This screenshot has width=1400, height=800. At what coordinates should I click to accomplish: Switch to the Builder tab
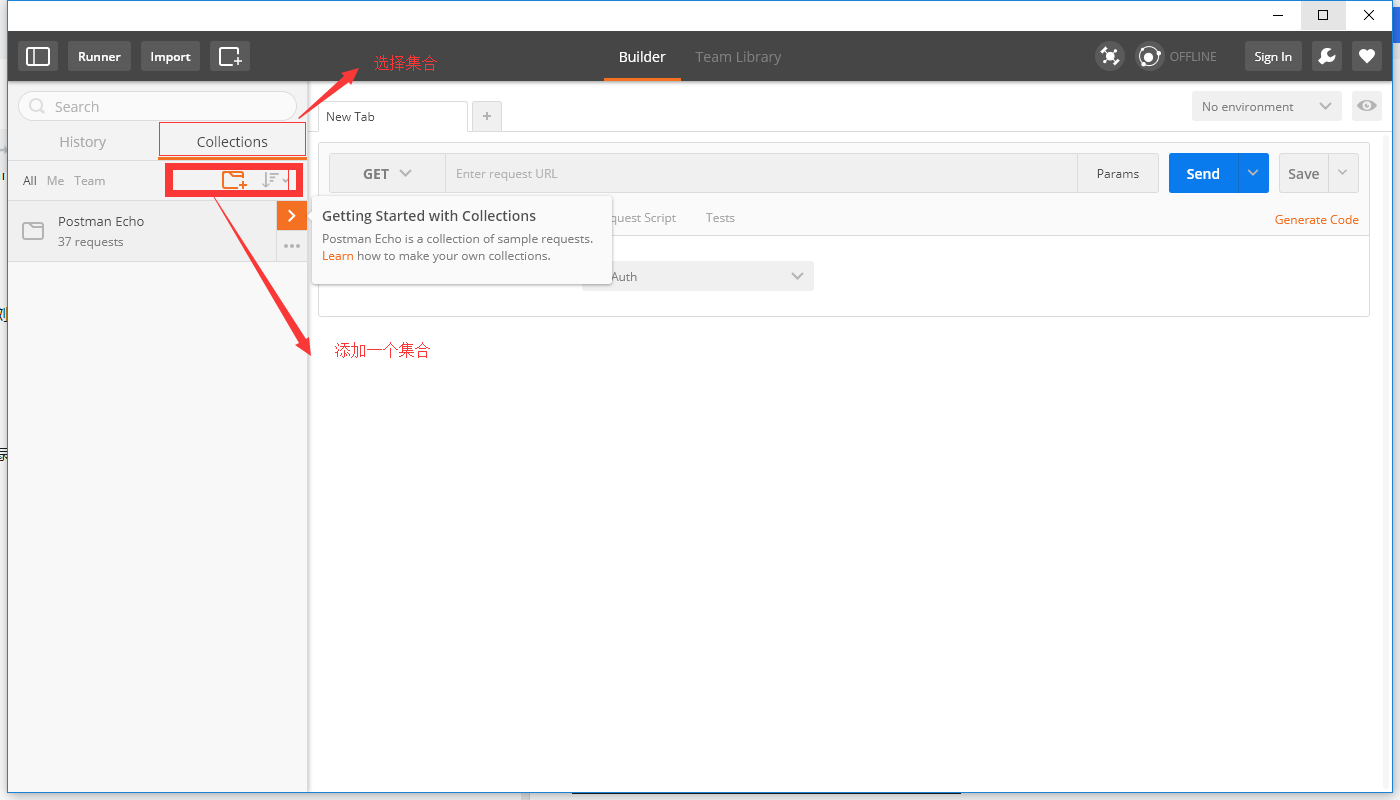click(x=642, y=57)
